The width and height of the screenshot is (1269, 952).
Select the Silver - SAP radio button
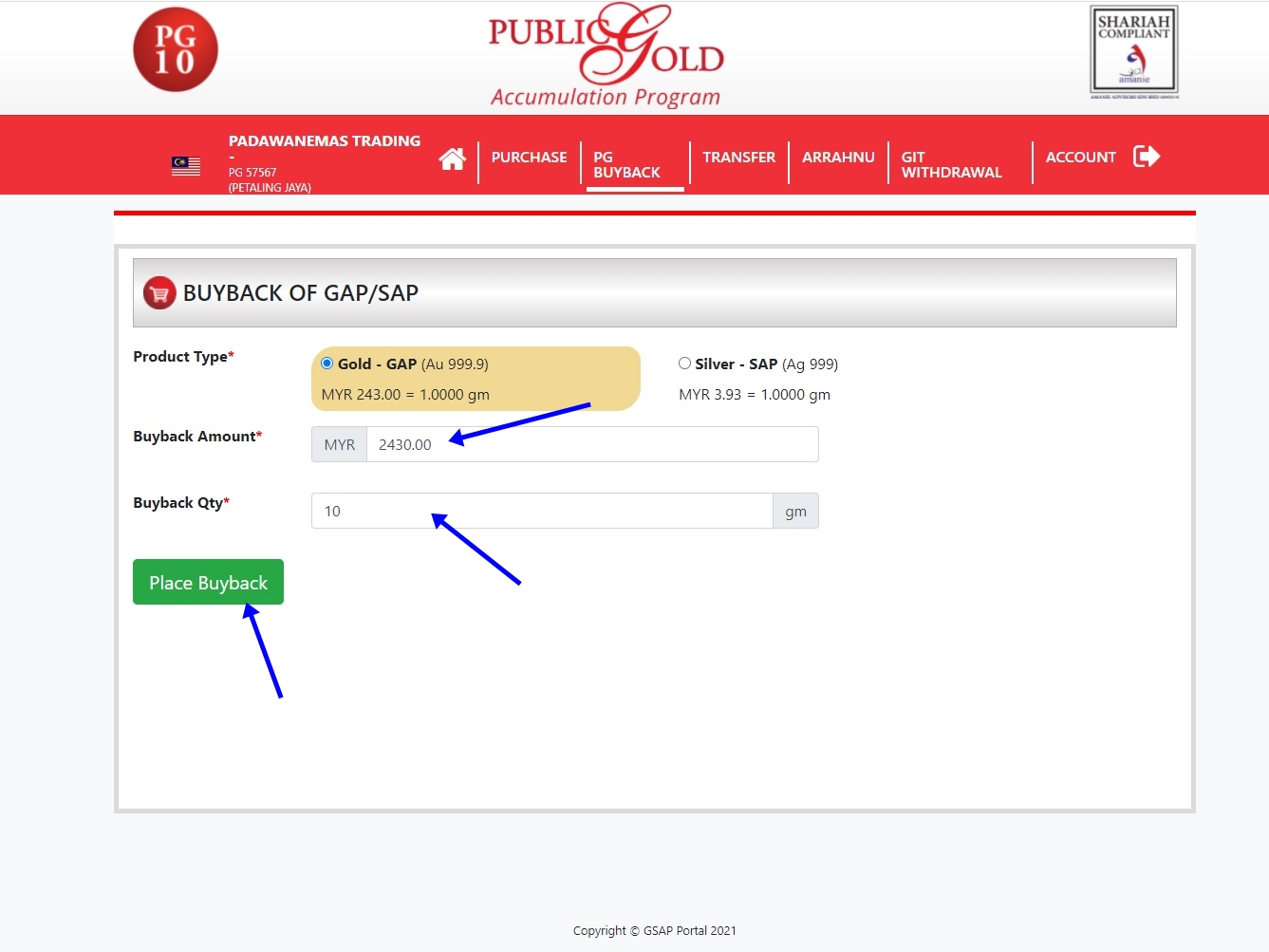[x=684, y=364]
